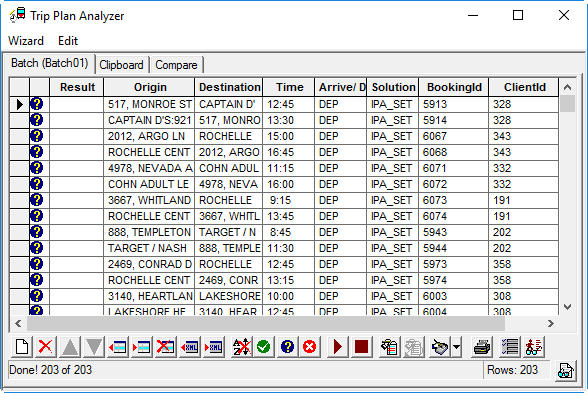Viewport: 588px width, 393px height.
Task: Click the horizontal scrollbar right arrow
Action: [550, 324]
